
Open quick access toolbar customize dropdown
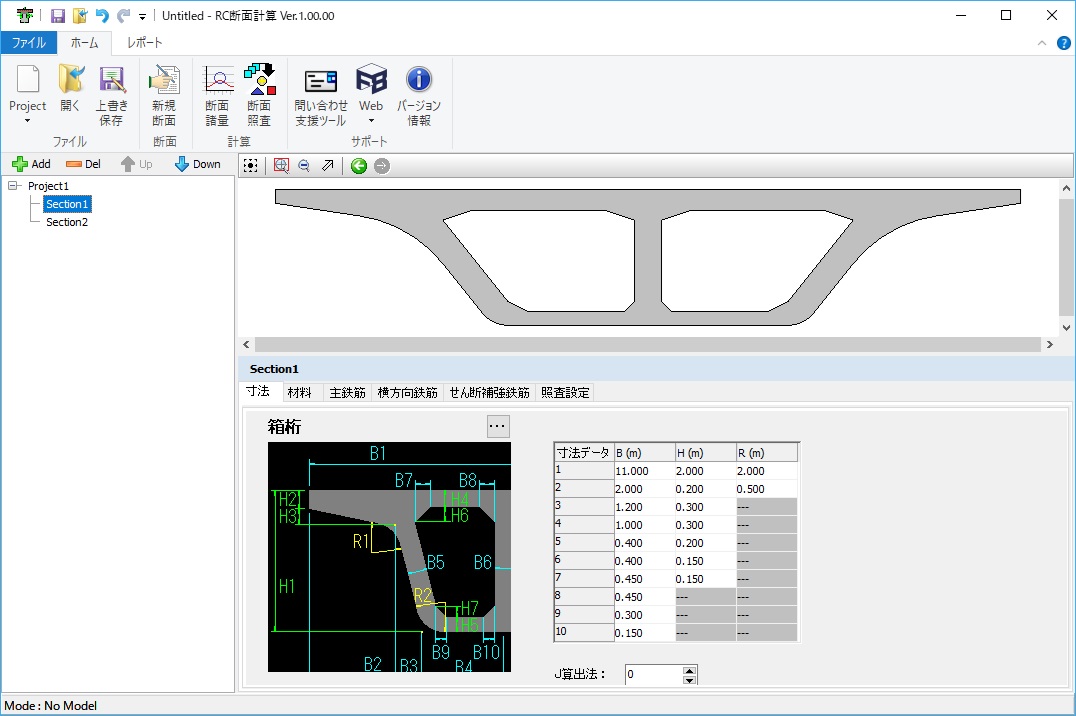click(x=143, y=16)
